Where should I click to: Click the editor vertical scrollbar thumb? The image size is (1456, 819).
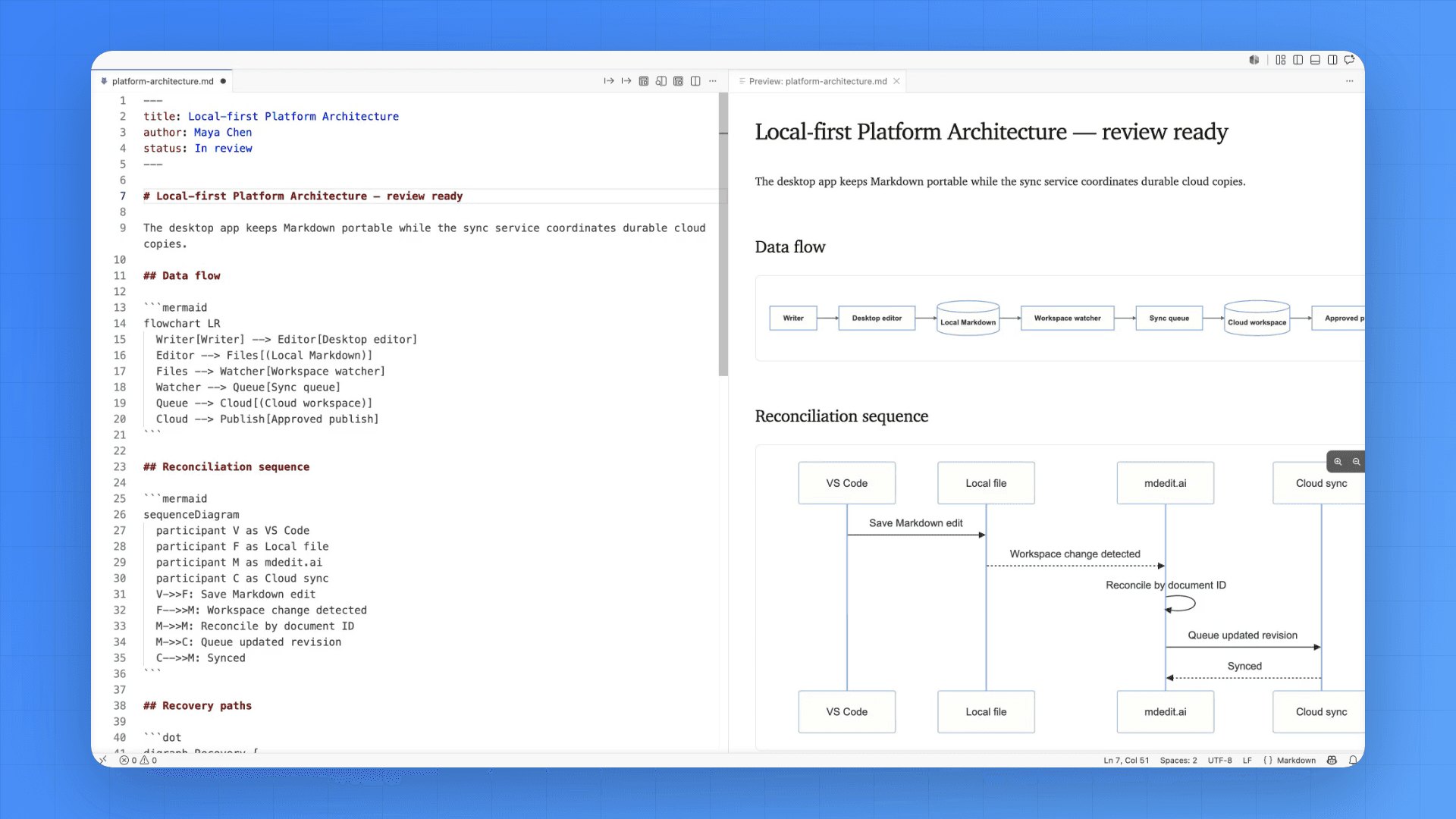tap(723, 234)
